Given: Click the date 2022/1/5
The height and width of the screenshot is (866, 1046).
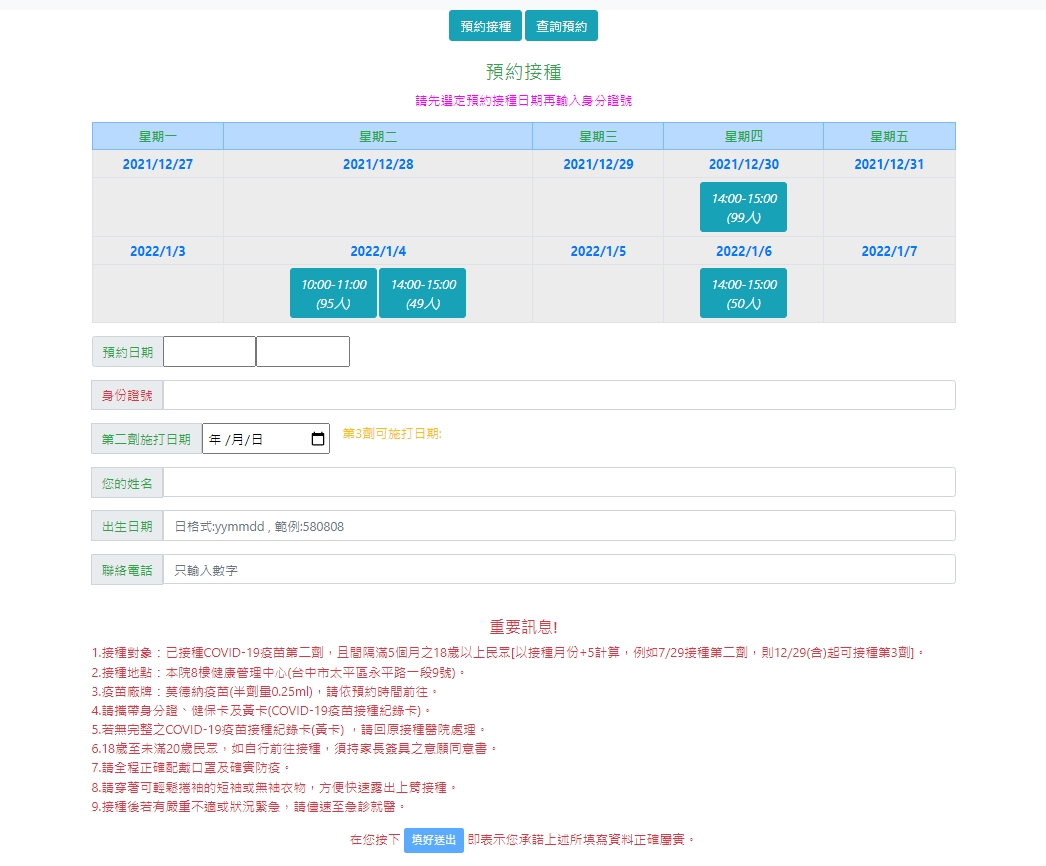Looking at the screenshot, I should [598, 251].
